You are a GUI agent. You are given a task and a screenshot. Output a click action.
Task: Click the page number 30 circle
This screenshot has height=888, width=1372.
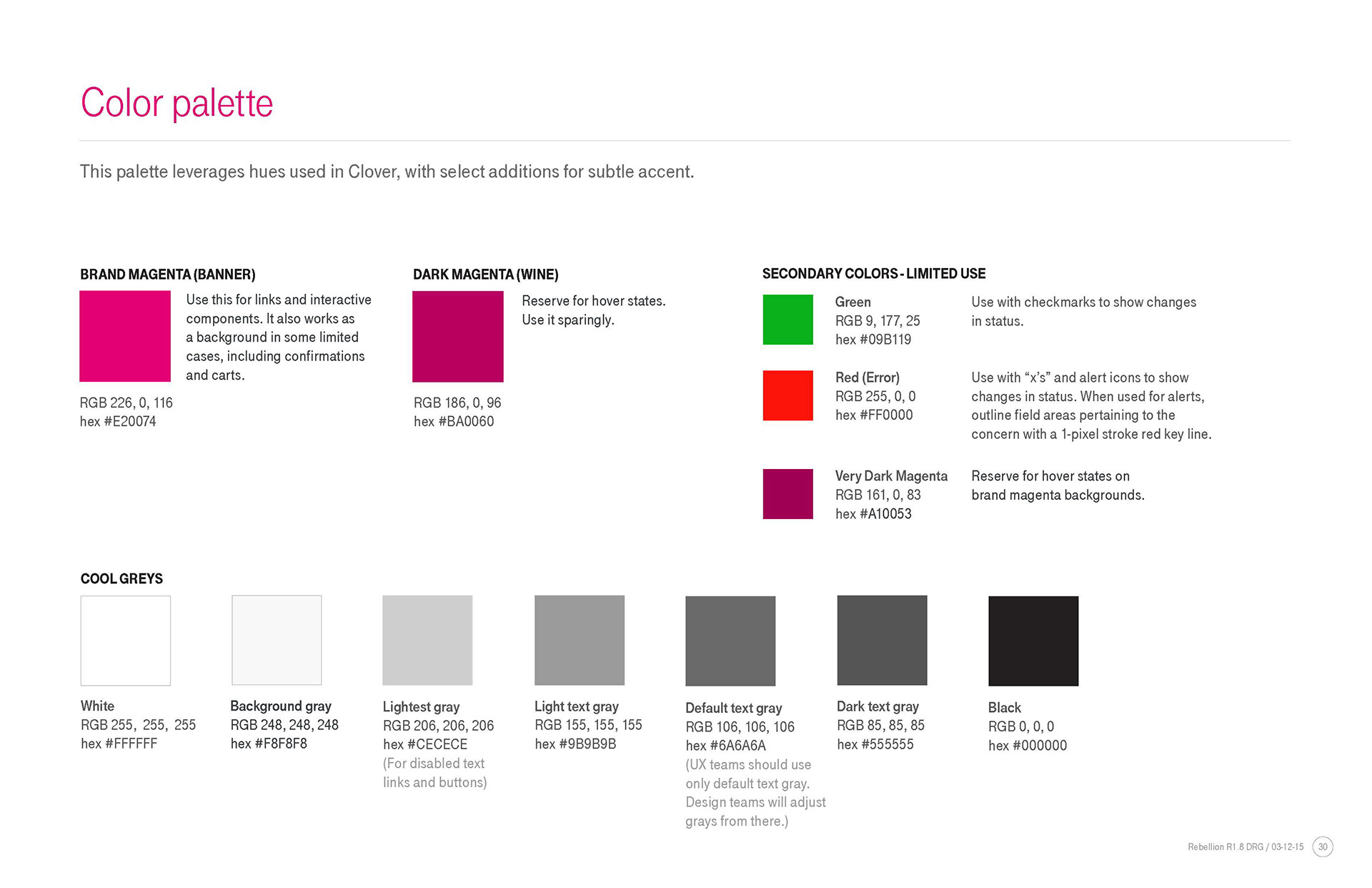(1323, 847)
